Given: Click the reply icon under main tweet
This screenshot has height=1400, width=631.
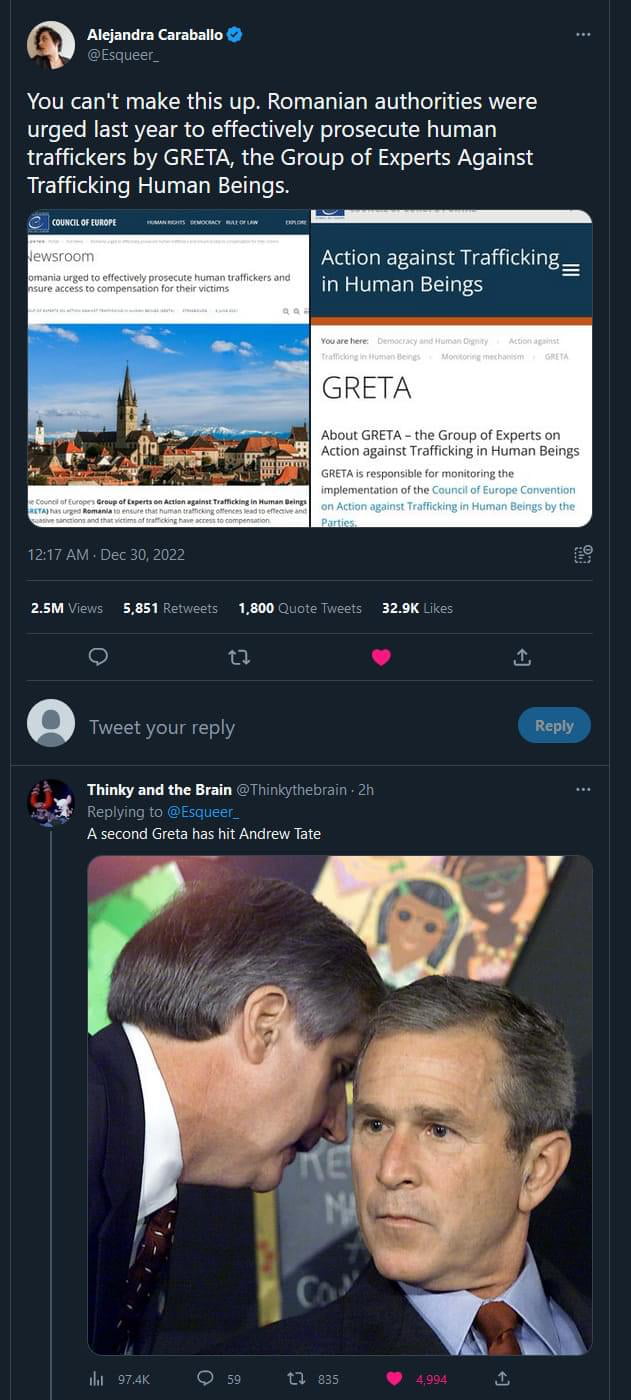Looking at the screenshot, I should (x=98, y=657).
